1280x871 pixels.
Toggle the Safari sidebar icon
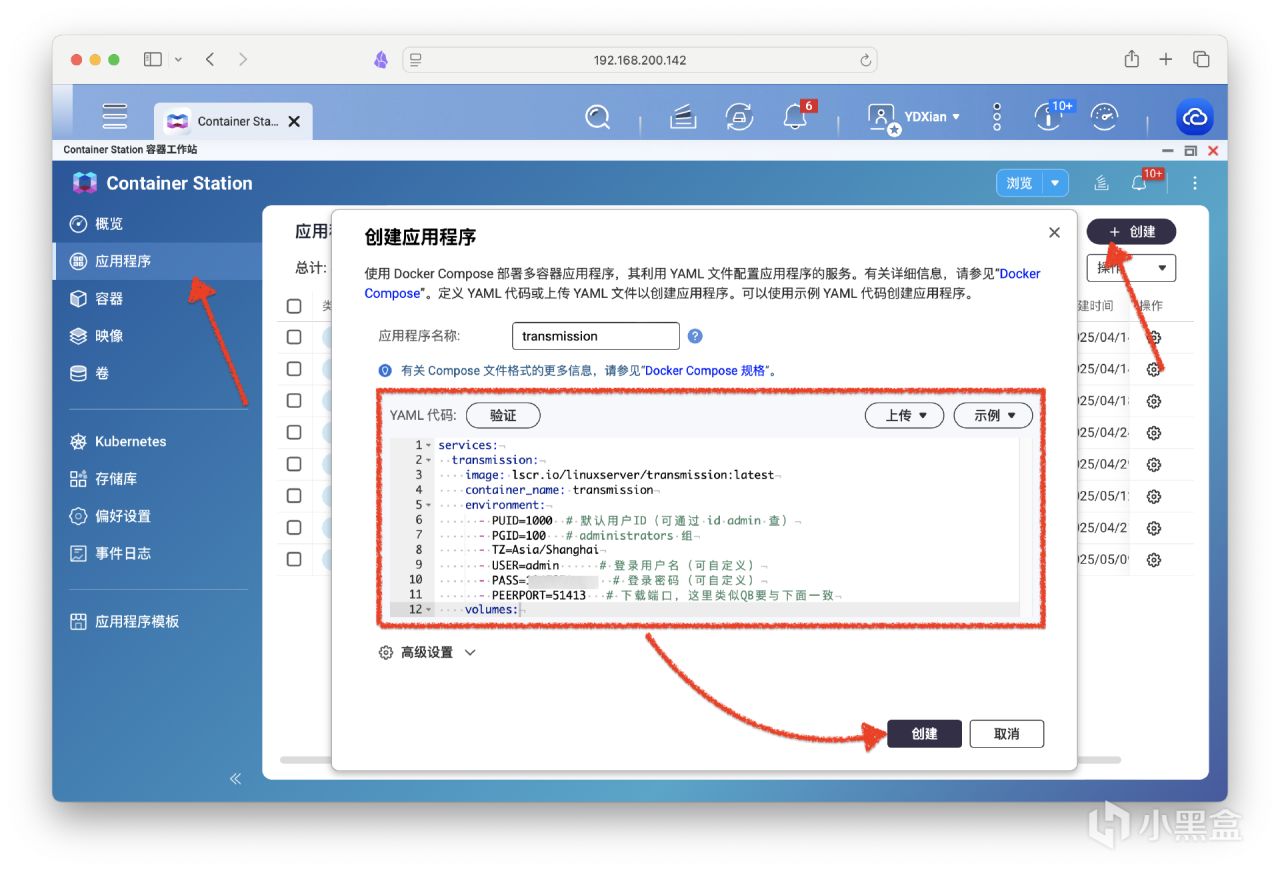(x=153, y=59)
